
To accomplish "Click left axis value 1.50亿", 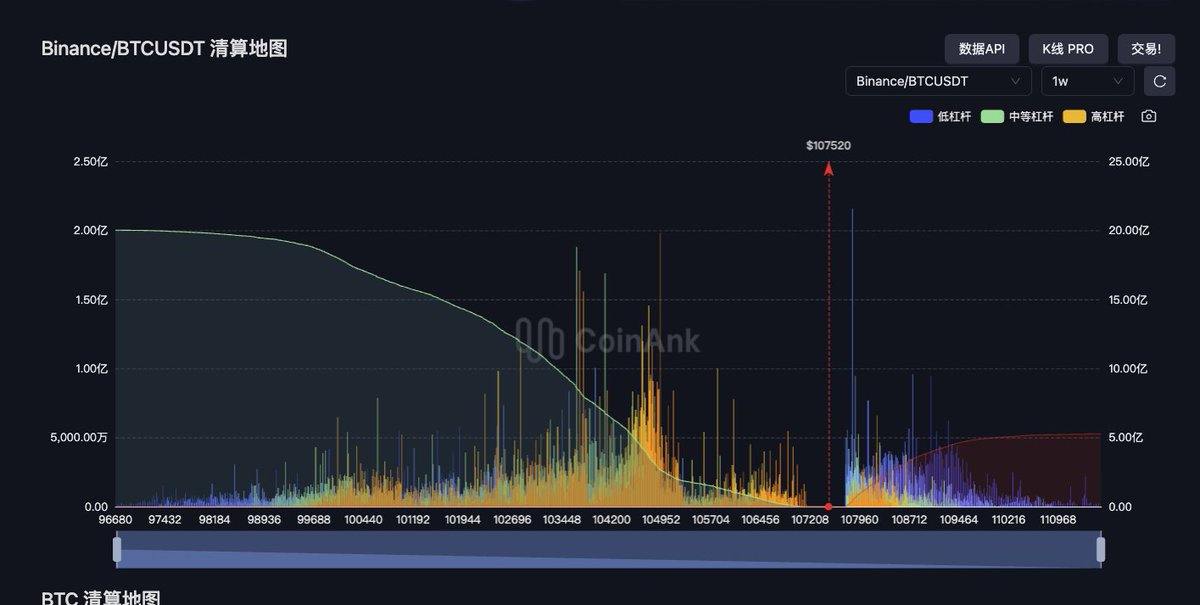I will (90, 300).
